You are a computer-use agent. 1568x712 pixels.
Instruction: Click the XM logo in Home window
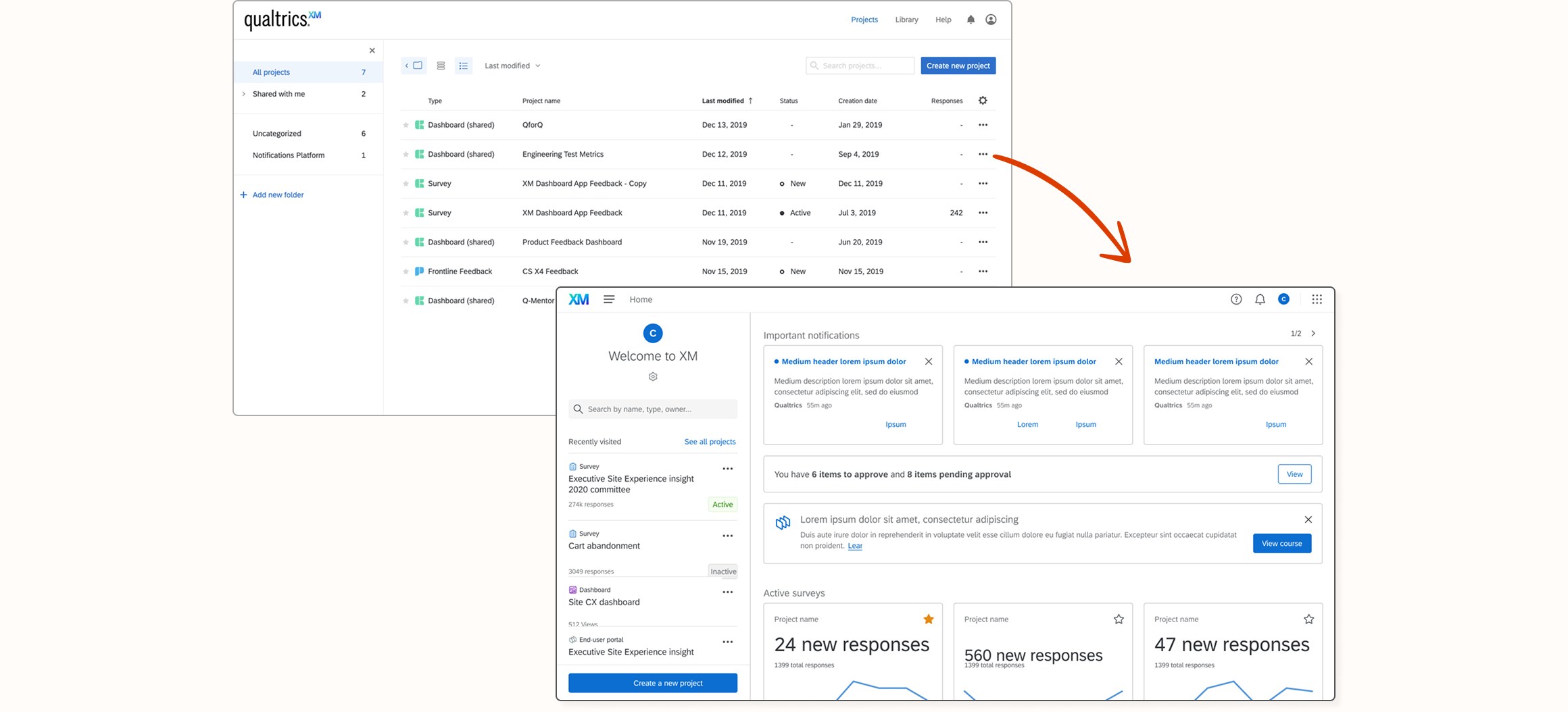click(579, 299)
